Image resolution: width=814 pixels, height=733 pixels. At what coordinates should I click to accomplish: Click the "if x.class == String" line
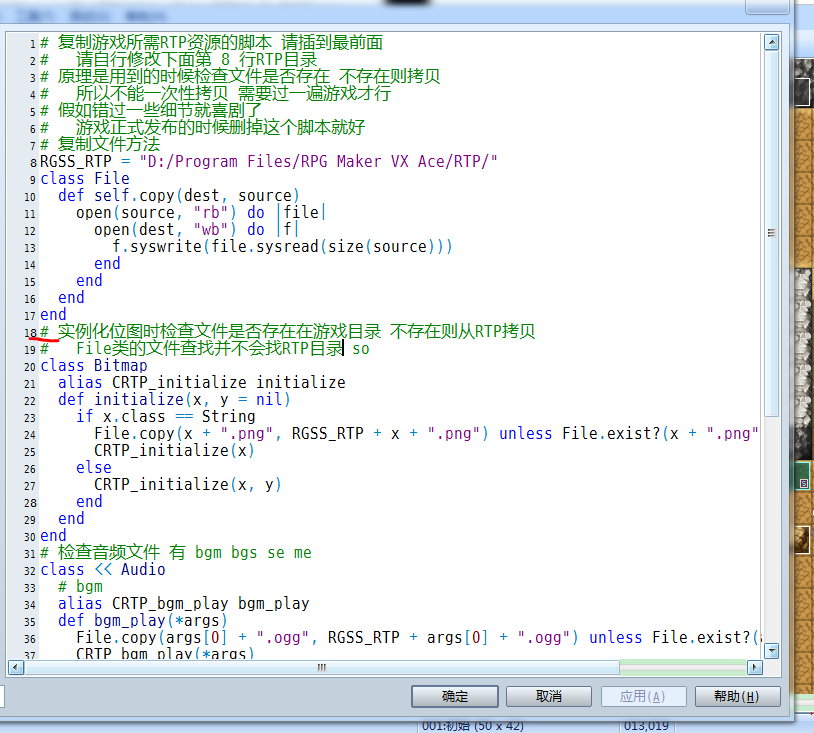pyautogui.click(x=166, y=416)
